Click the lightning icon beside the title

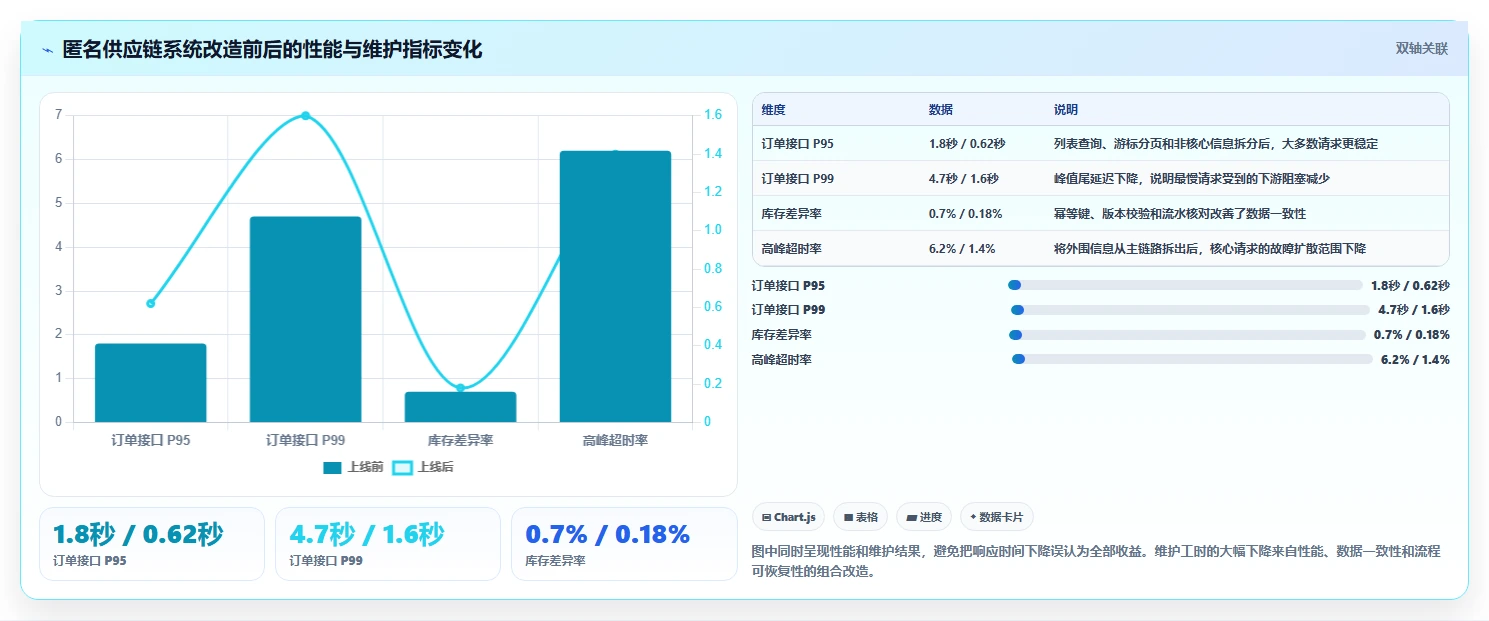[47, 50]
